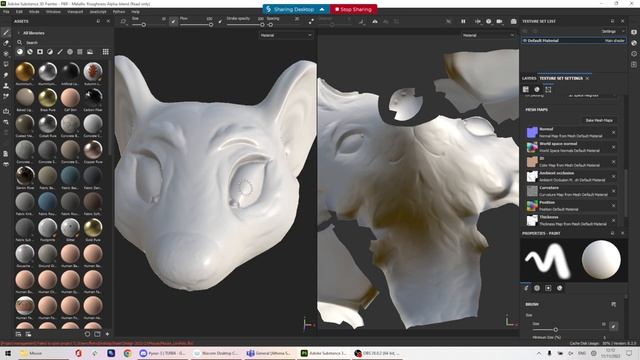The width and height of the screenshot is (640, 360).
Task: Open Main shader dropdown for Default Material
Action: 614,40
